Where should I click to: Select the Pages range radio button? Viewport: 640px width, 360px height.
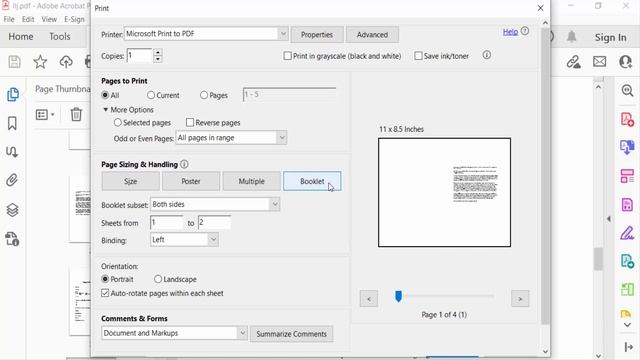coord(204,95)
